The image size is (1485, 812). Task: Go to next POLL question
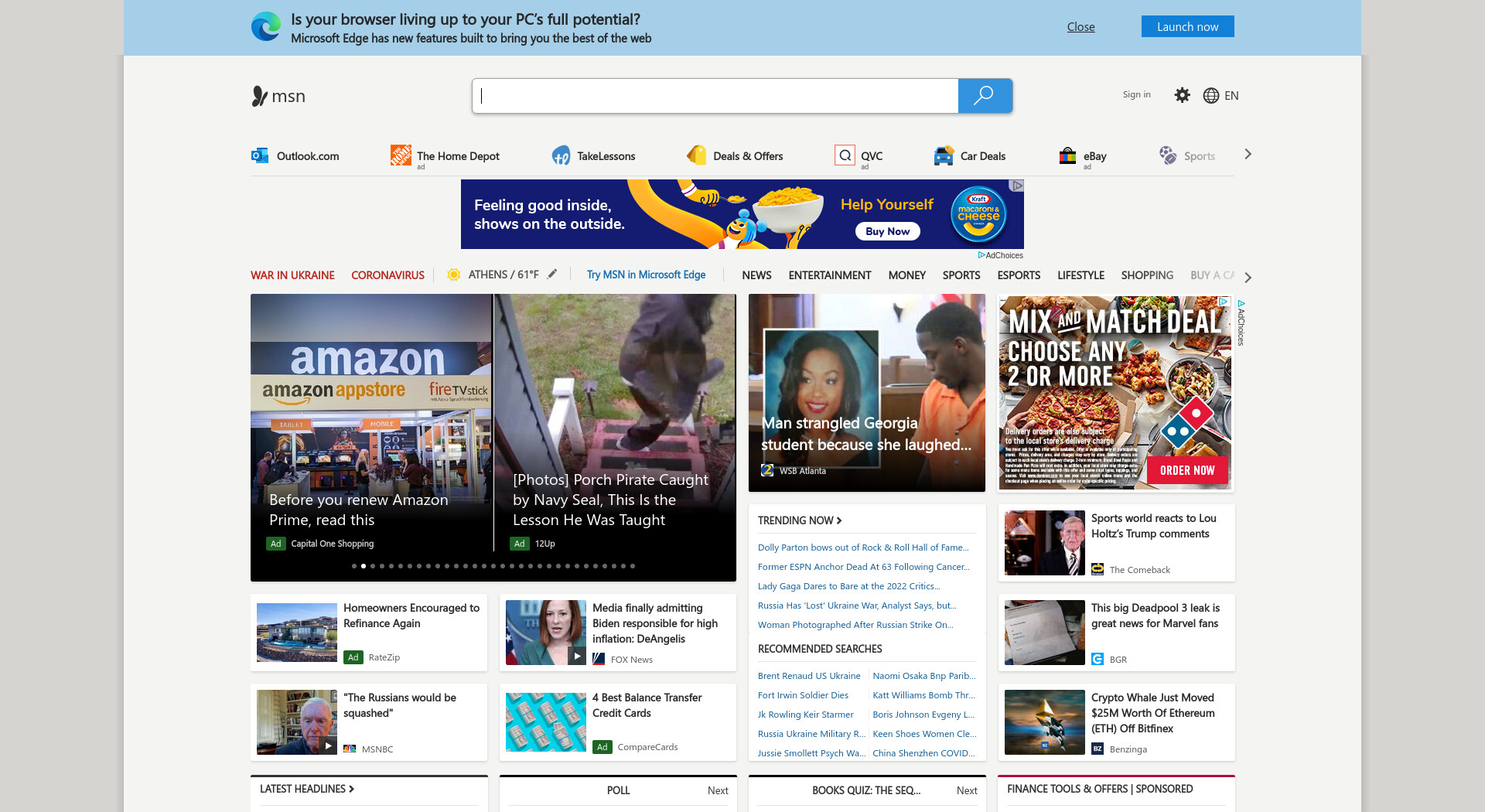pyautogui.click(x=718, y=790)
